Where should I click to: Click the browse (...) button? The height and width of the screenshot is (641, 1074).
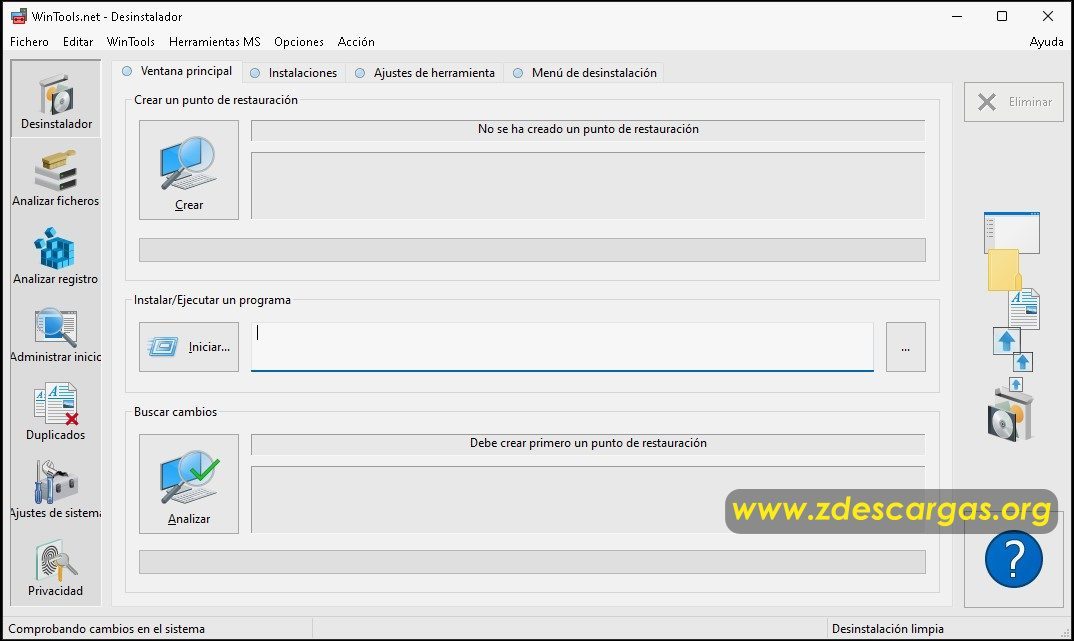coord(906,347)
